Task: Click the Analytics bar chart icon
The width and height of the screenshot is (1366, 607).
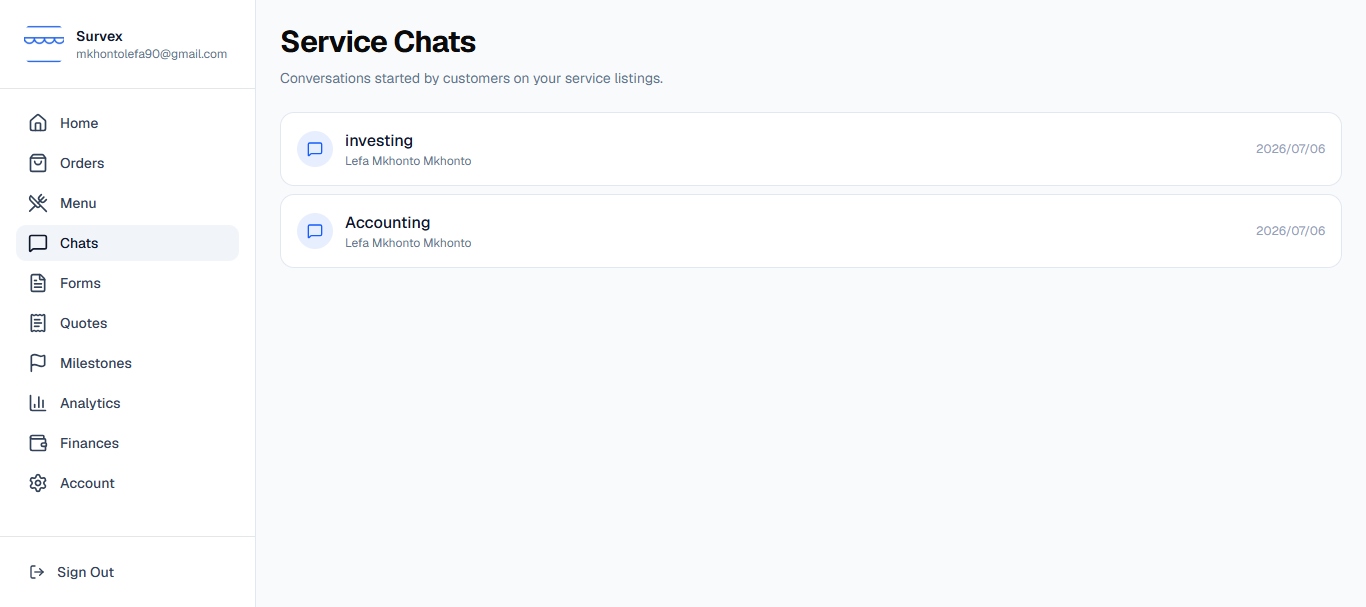Action: tap(38, 403)
